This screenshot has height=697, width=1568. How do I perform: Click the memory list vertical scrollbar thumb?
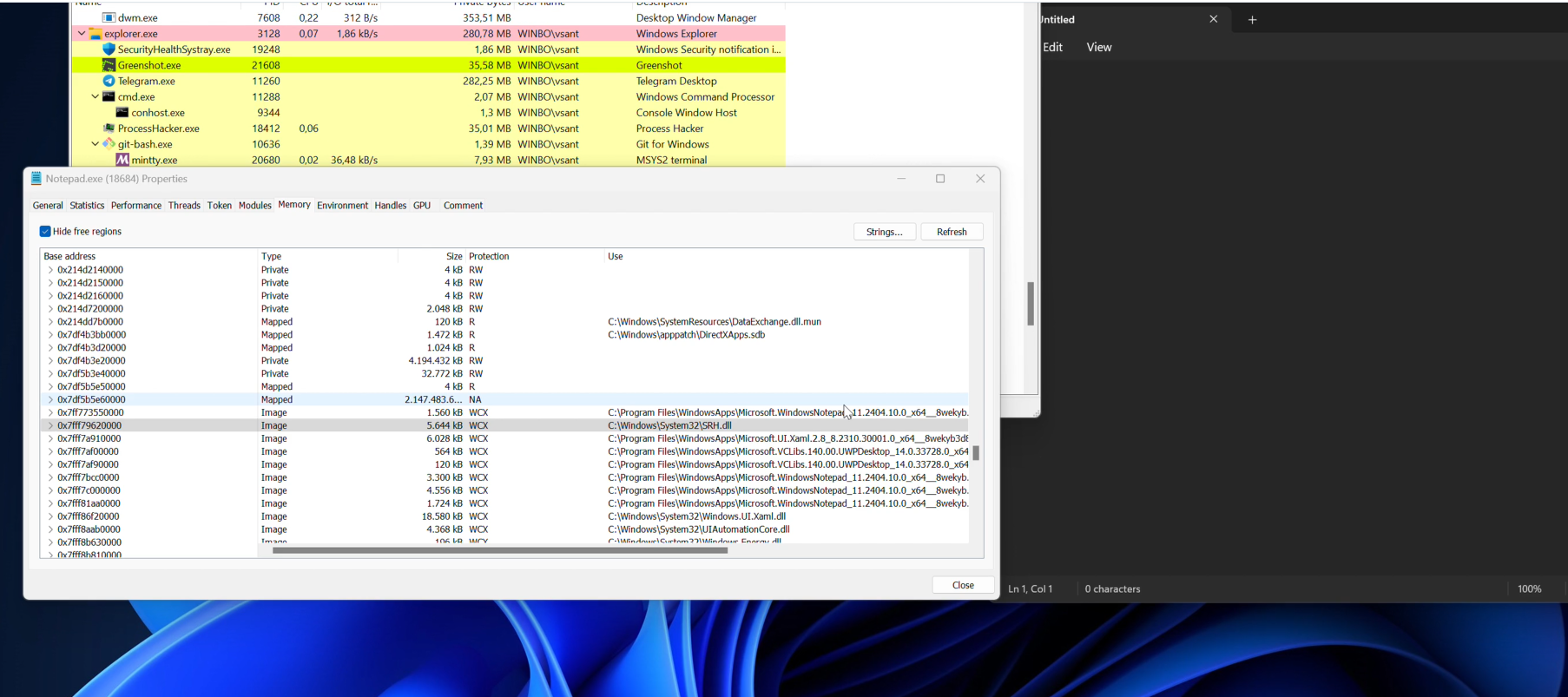(x=976, y=453)
